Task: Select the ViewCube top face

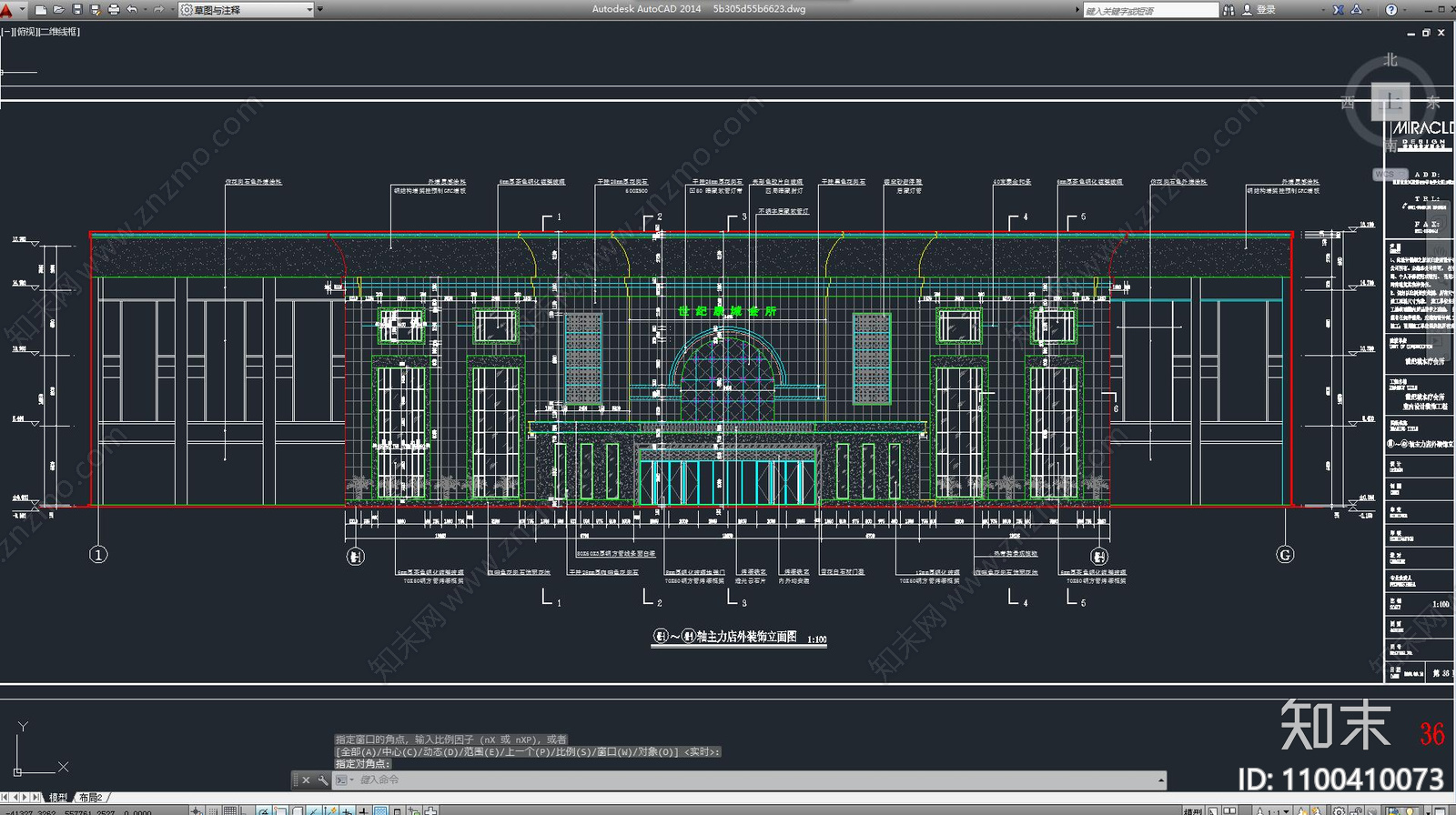Action: click(1391, 102)
